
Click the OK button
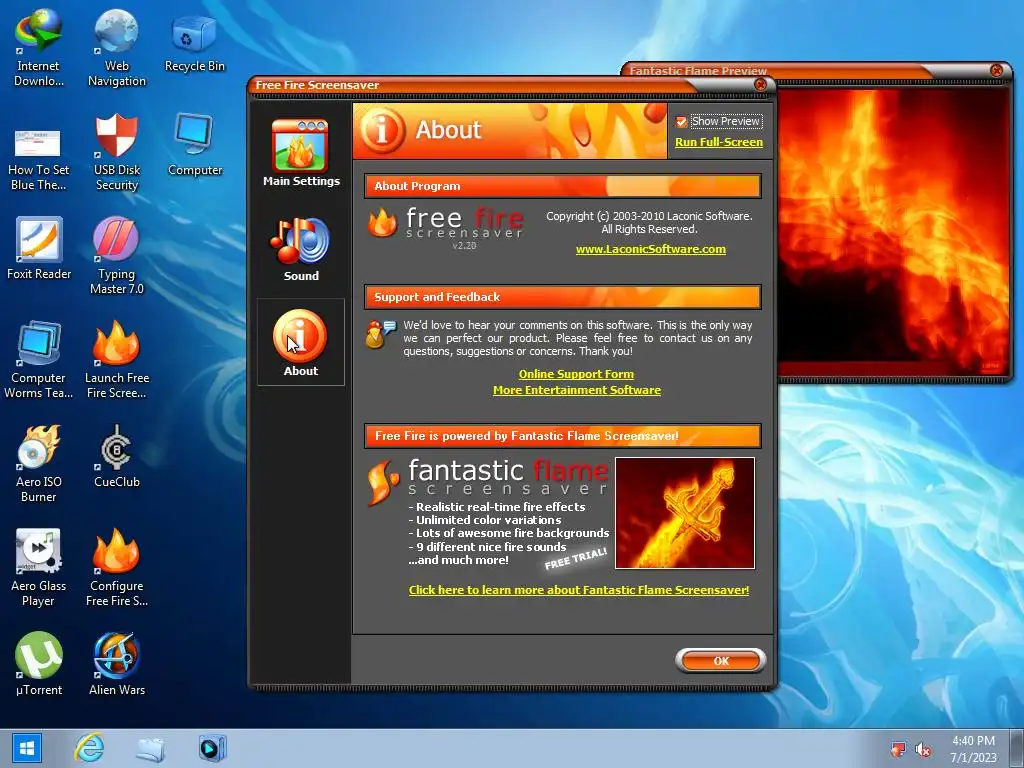[x=720, y=661]
